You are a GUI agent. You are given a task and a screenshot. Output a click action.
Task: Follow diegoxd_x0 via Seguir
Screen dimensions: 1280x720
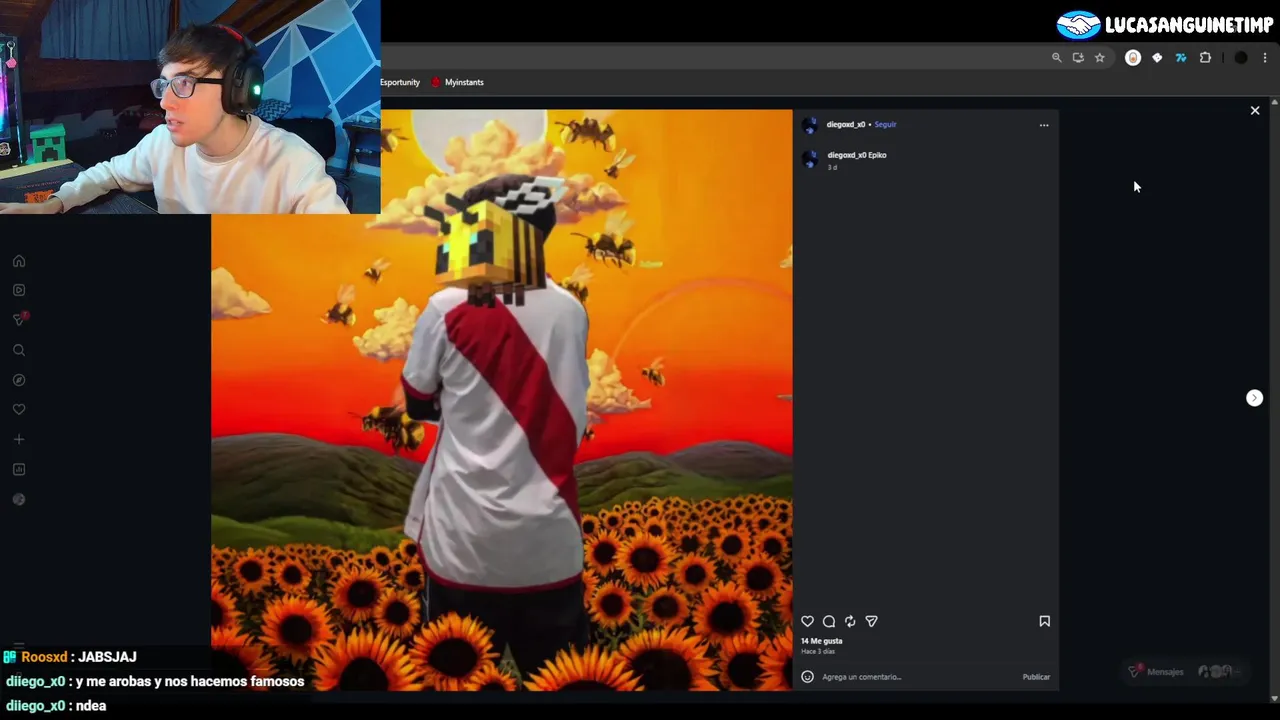tap(885, 125)
